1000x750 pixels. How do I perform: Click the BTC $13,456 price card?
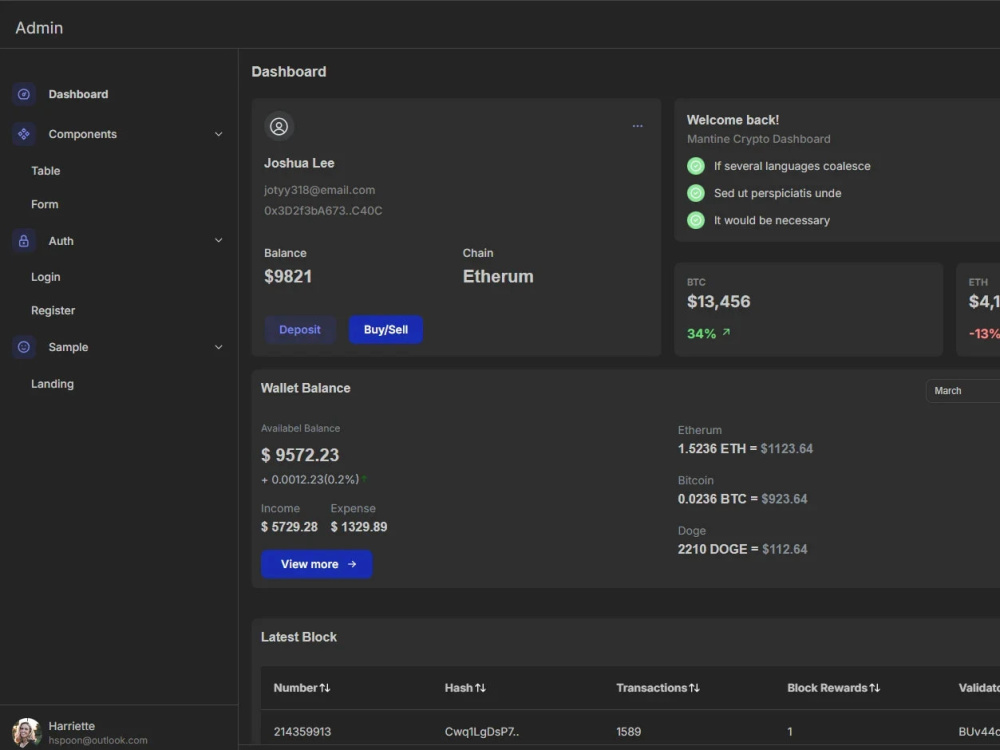[x=809, y=309]
